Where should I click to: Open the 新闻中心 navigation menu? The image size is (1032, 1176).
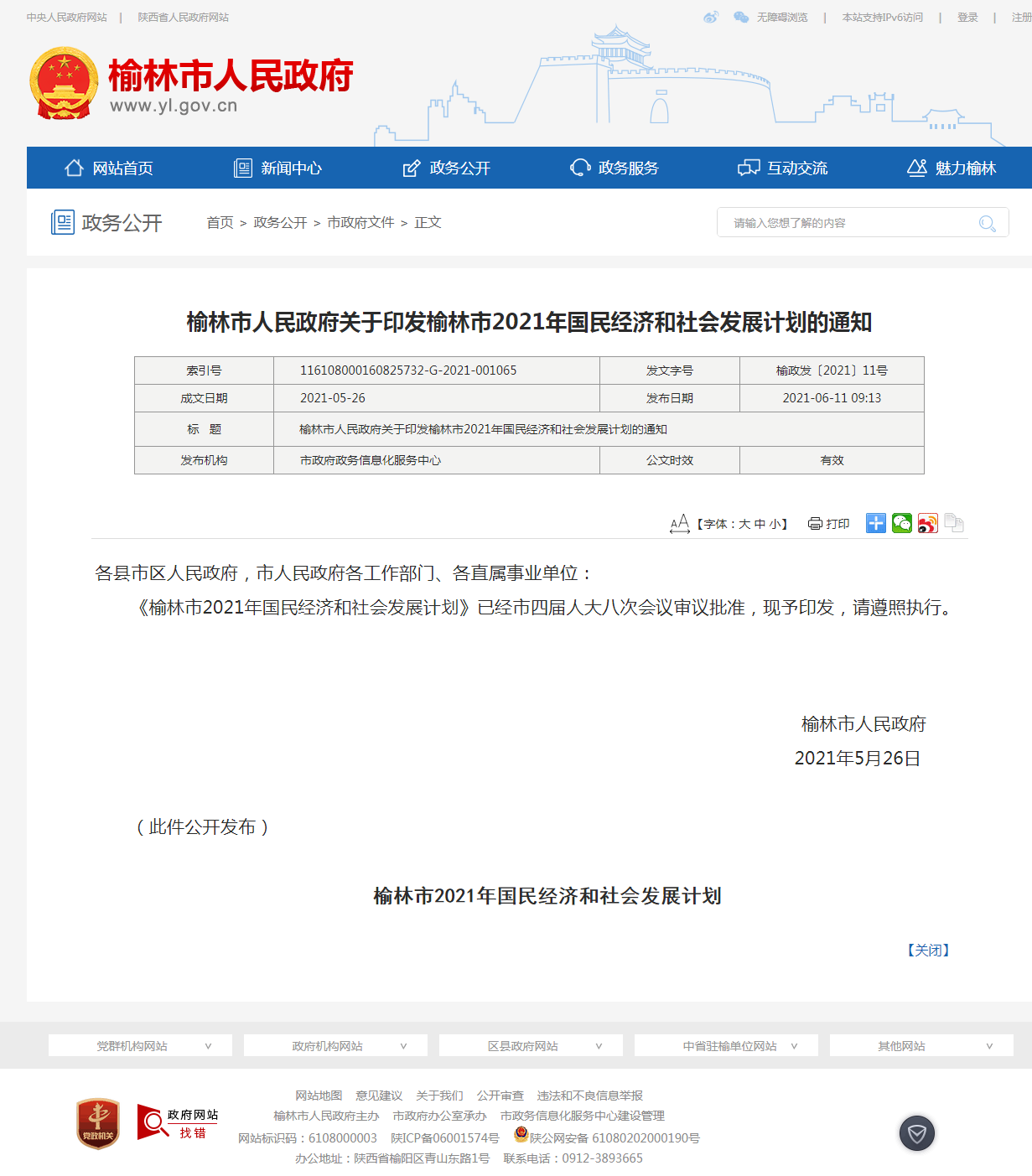pos(278,168)
